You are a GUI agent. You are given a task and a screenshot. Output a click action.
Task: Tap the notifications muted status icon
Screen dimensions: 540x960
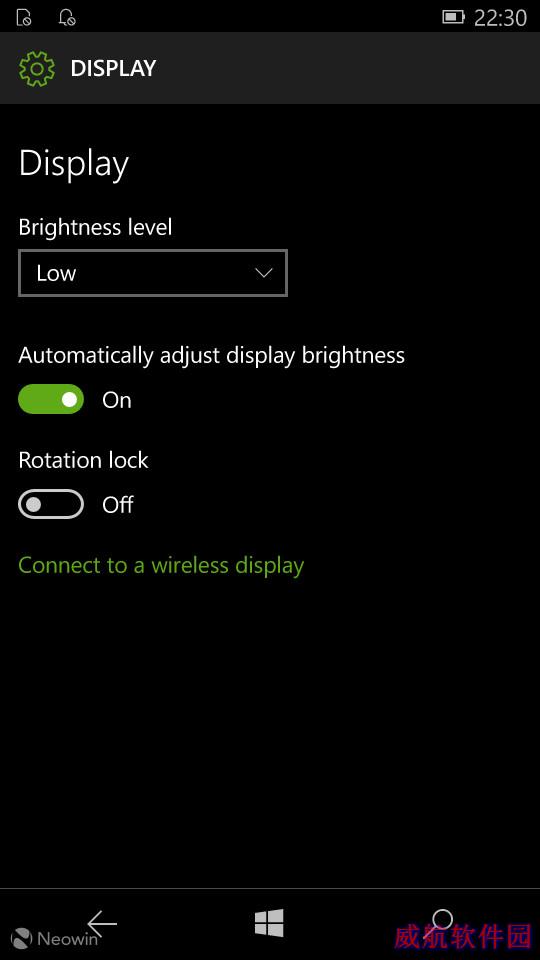click(67, 17)
